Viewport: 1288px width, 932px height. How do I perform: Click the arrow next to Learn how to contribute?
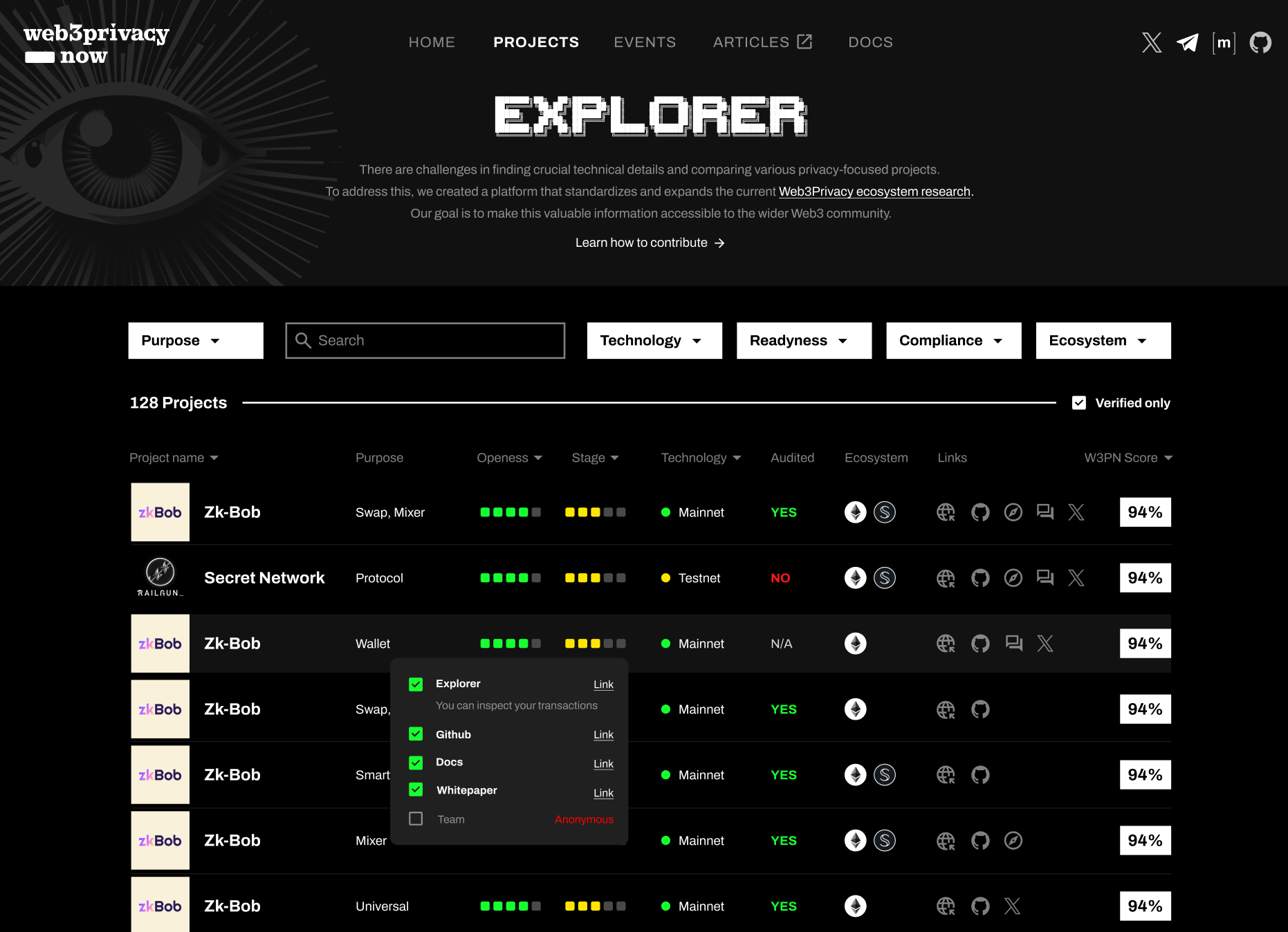719,243
